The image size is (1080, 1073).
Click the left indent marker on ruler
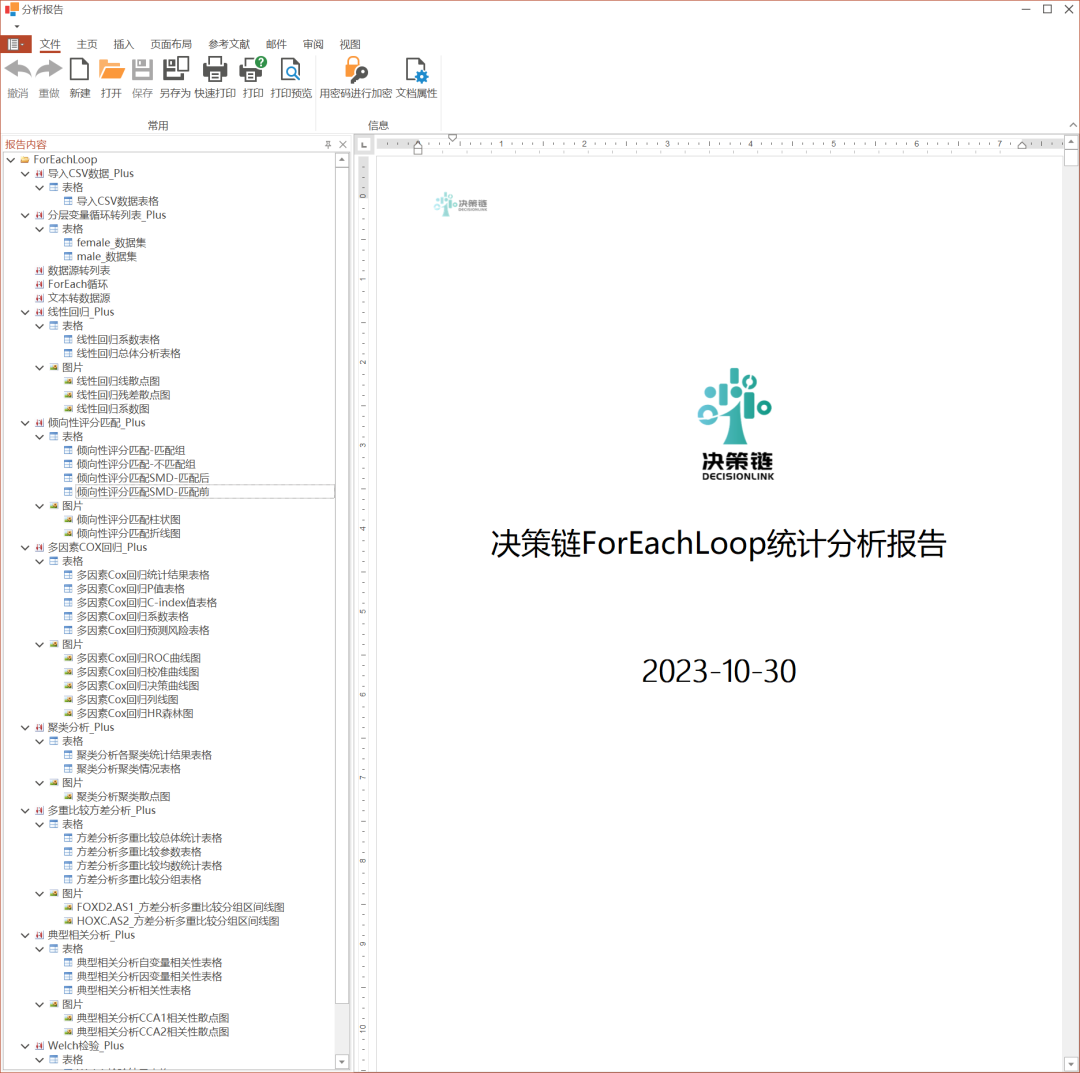coord(417,147)
